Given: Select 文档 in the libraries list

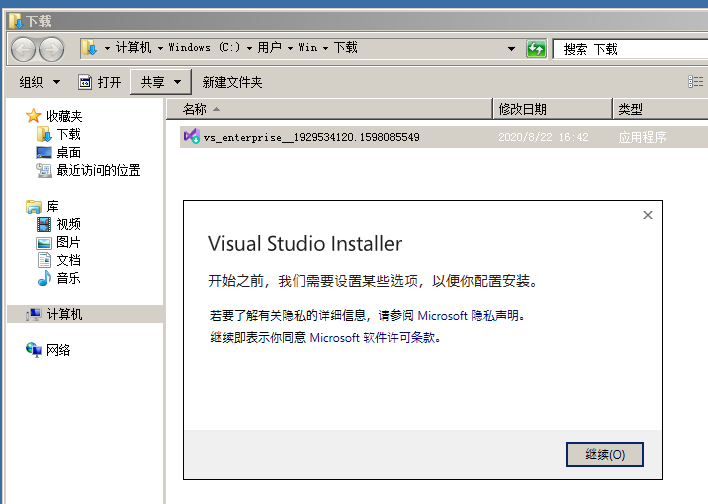Looking at the screenshot, I should pyautogui.click(x=69, y=261).
